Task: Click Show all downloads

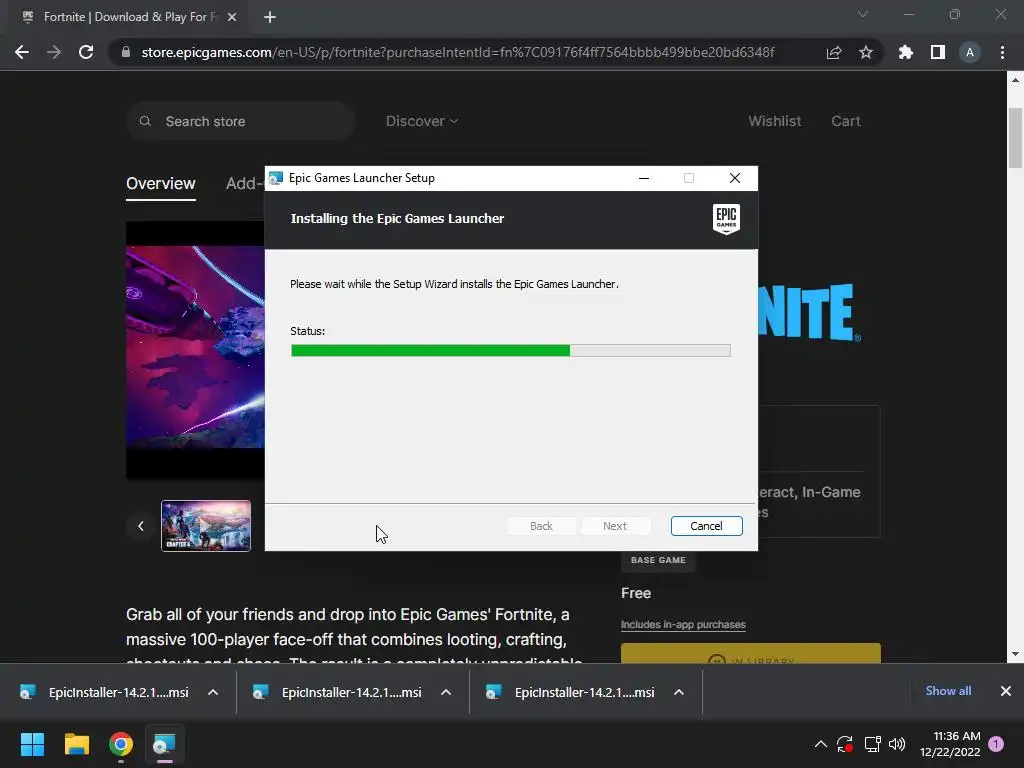Action: (948, 691)
